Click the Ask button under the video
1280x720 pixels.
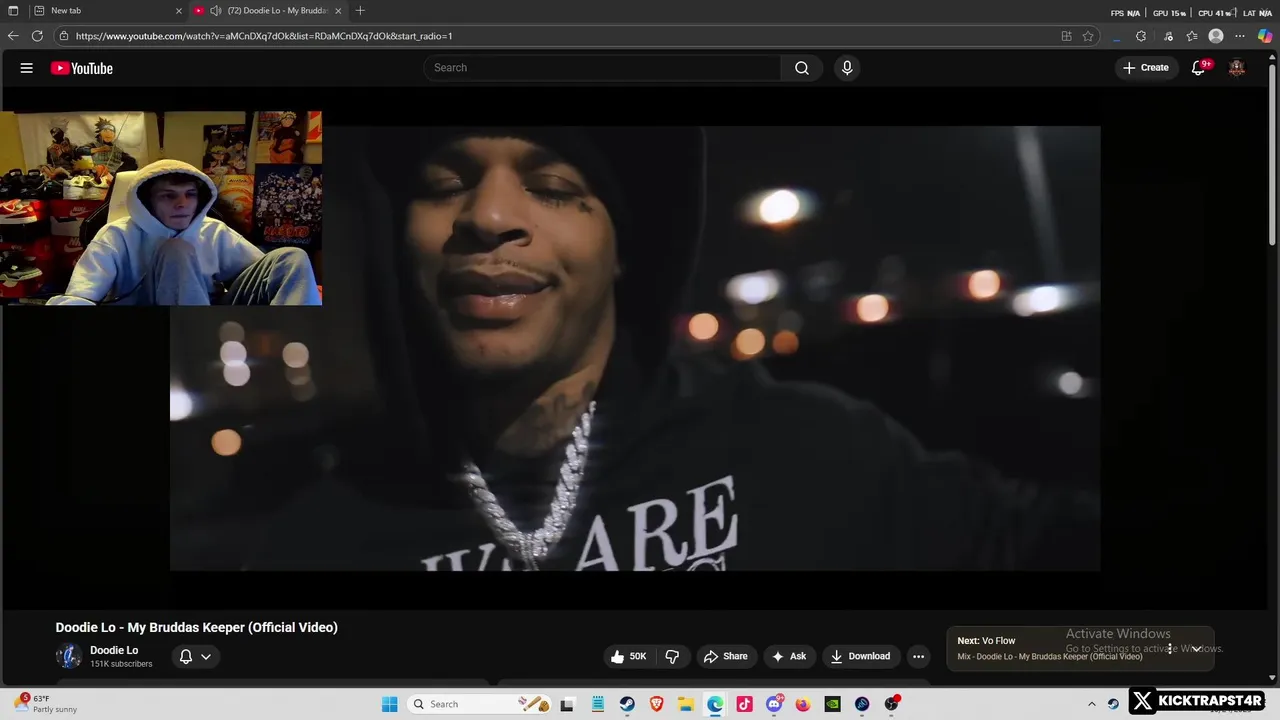(x=789, y=656)
